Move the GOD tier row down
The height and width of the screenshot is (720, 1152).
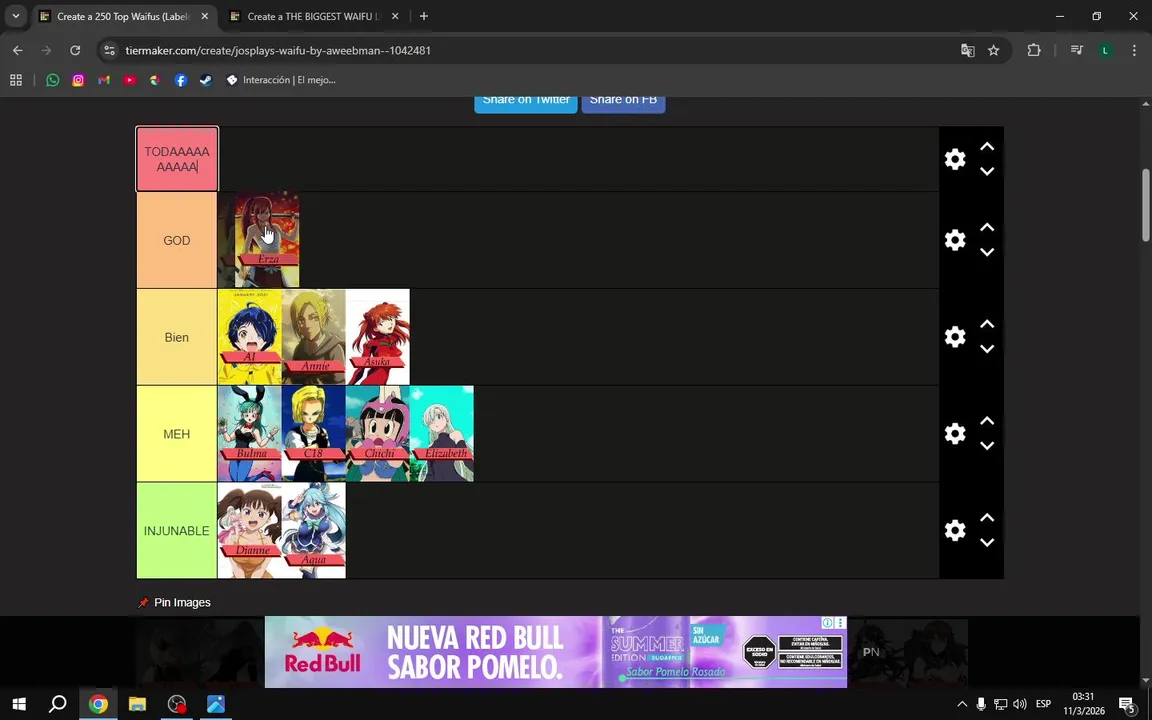(x=987, y=252)
